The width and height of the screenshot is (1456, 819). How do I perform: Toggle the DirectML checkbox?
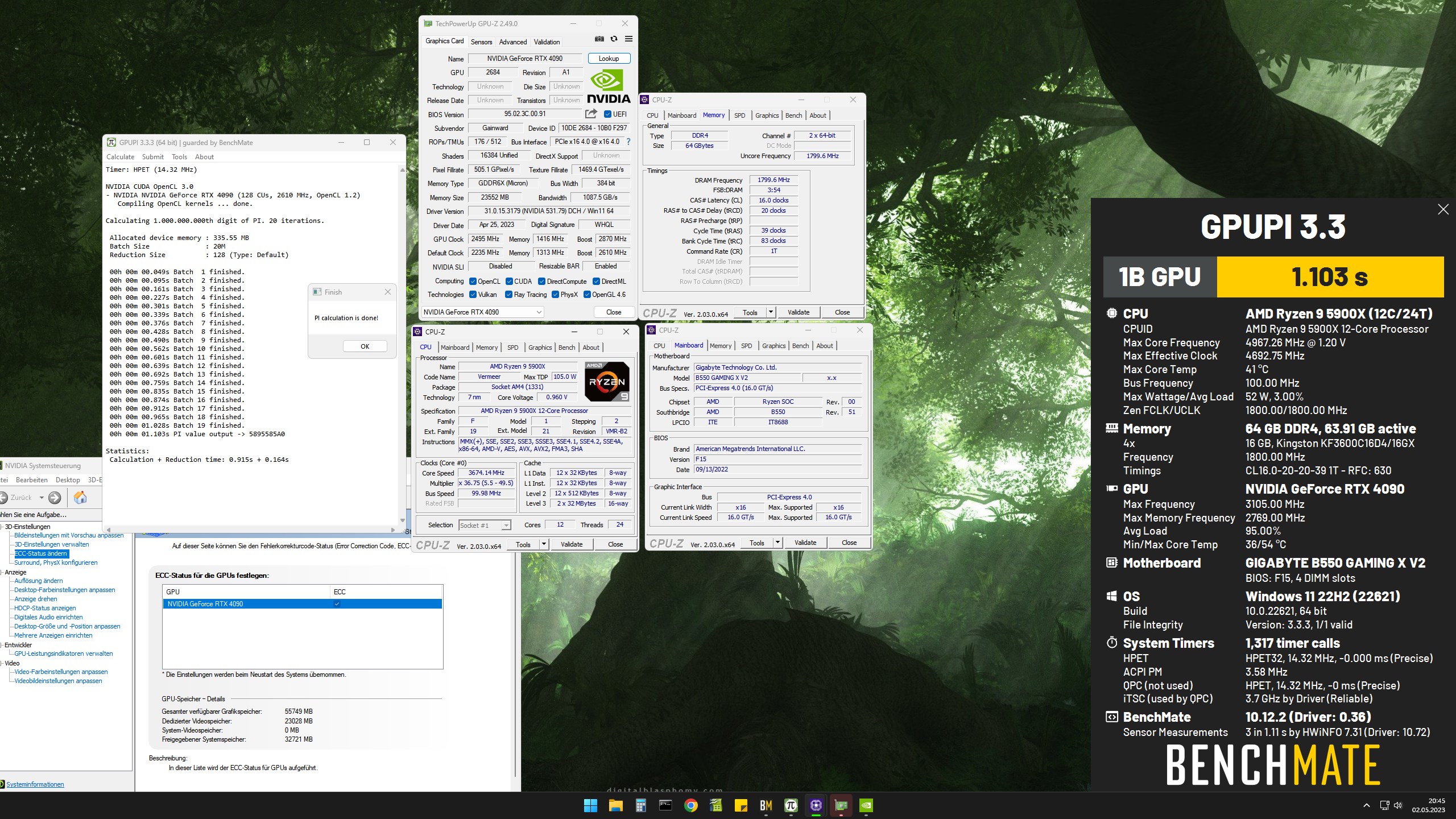point(596,282)
